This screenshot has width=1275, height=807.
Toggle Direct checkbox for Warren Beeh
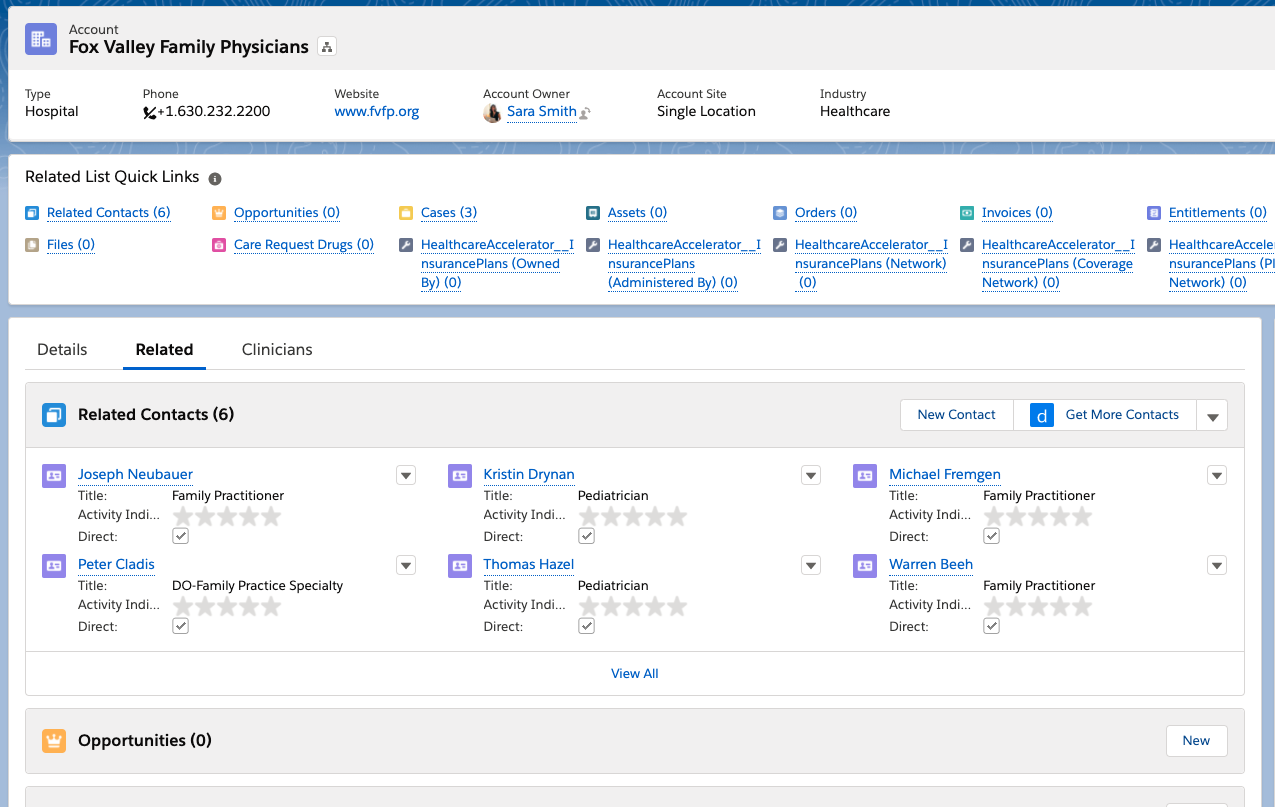point(992,626)
